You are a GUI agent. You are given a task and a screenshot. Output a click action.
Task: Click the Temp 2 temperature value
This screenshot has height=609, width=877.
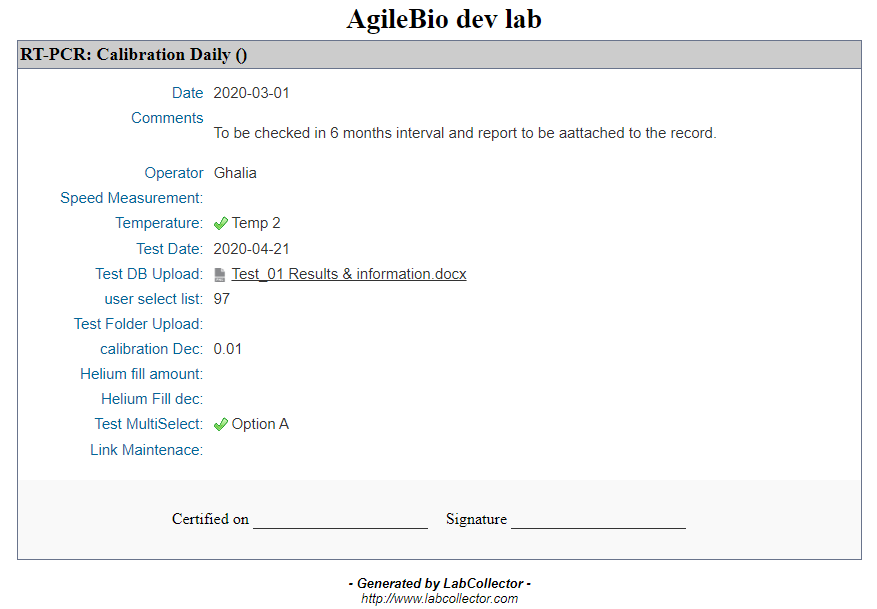(x=256, y=223)
